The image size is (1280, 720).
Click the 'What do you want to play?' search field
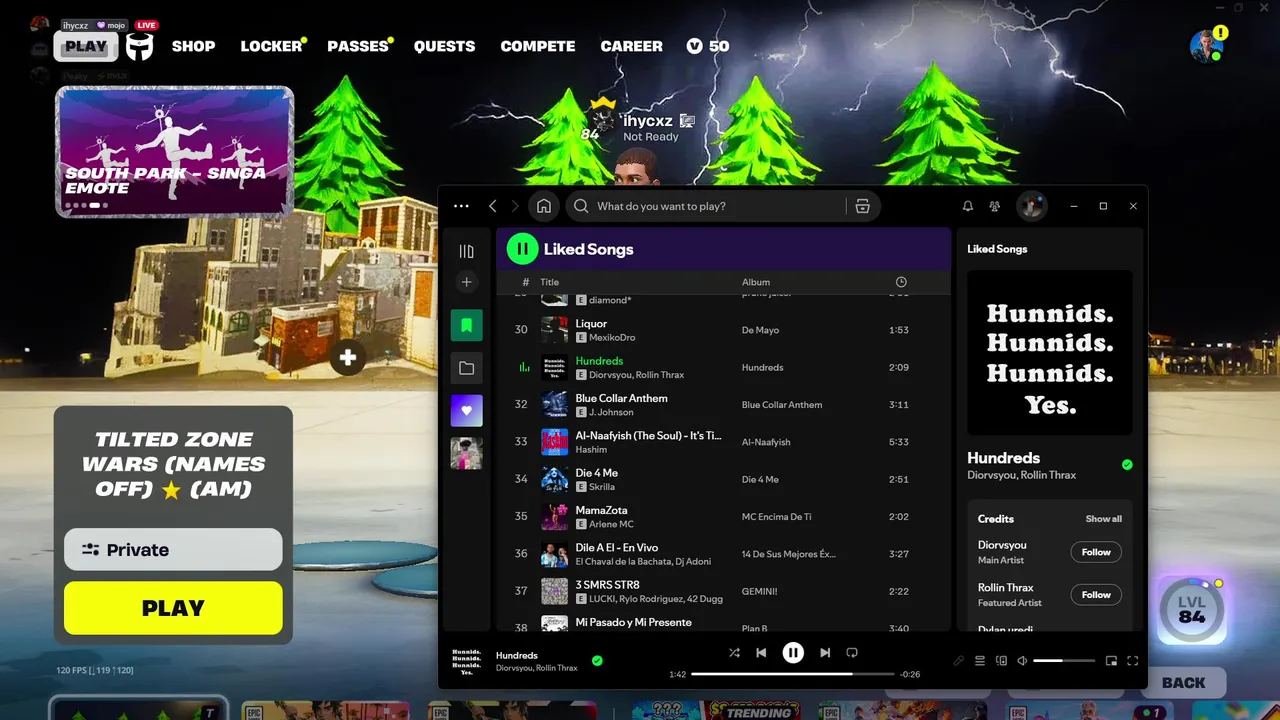[x=706, y=206]
